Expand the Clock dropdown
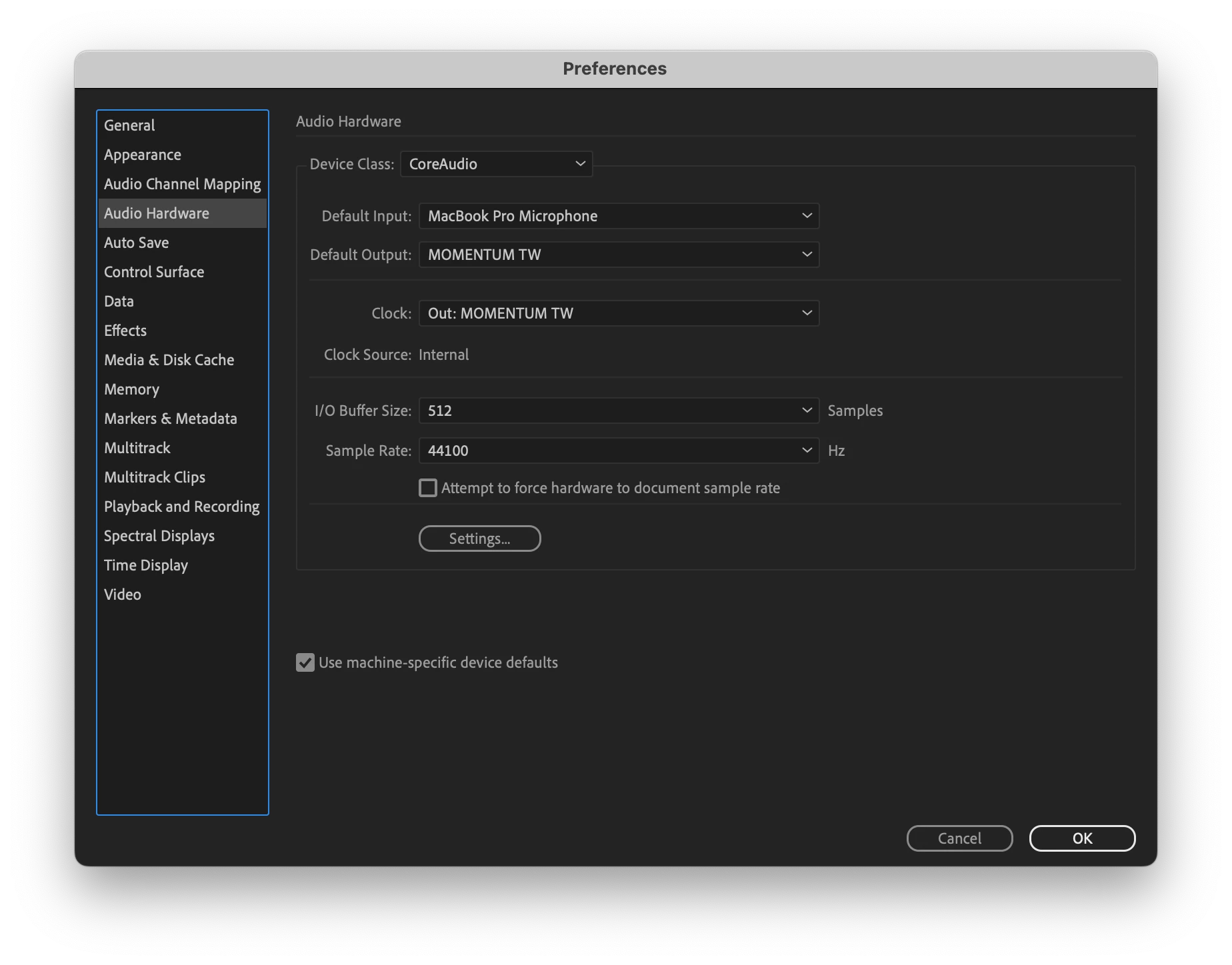 (619, 313)
